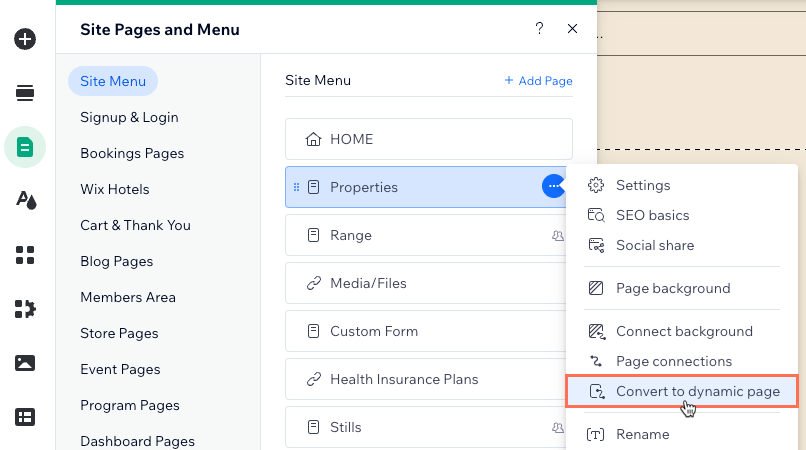Click the help question mark icon

tap(539, 28)
